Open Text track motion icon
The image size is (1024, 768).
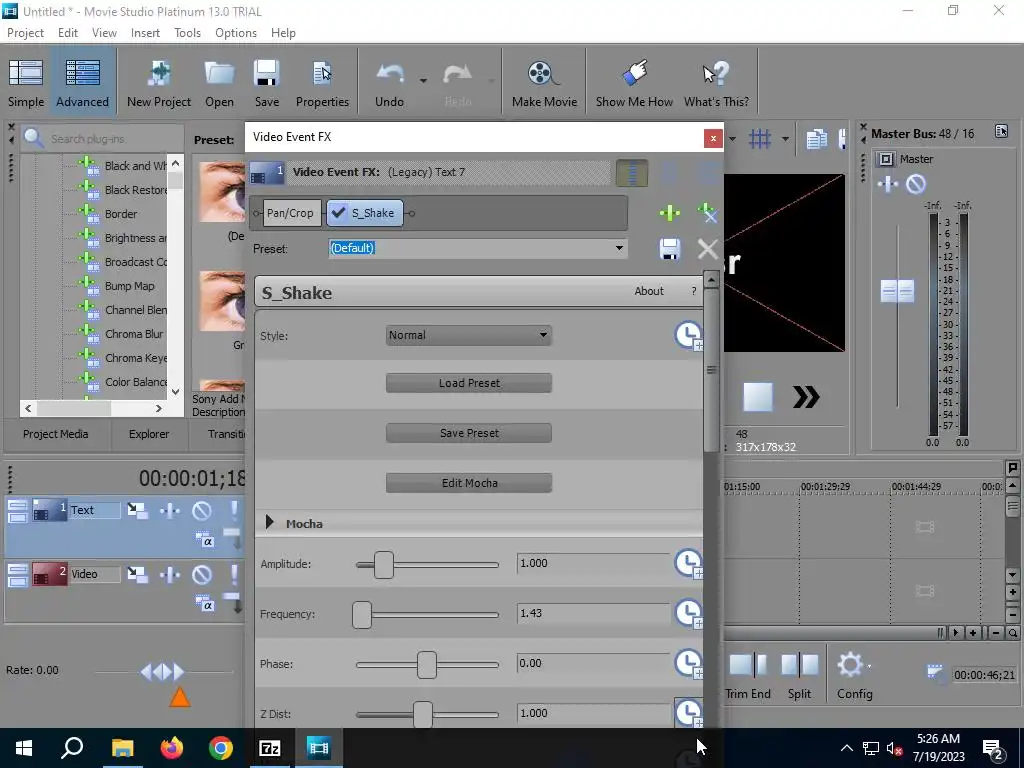[137, 510]
